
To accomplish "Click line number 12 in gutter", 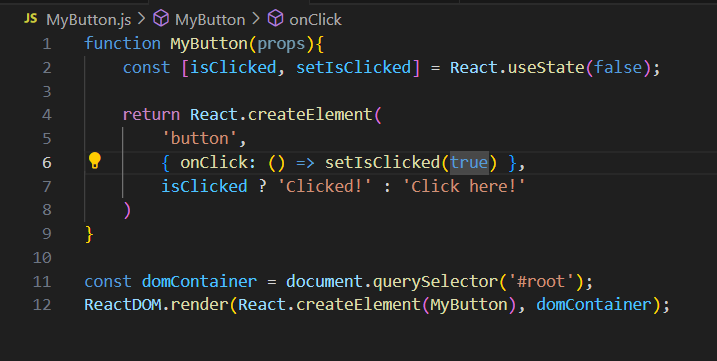I will tap(42, 305).
